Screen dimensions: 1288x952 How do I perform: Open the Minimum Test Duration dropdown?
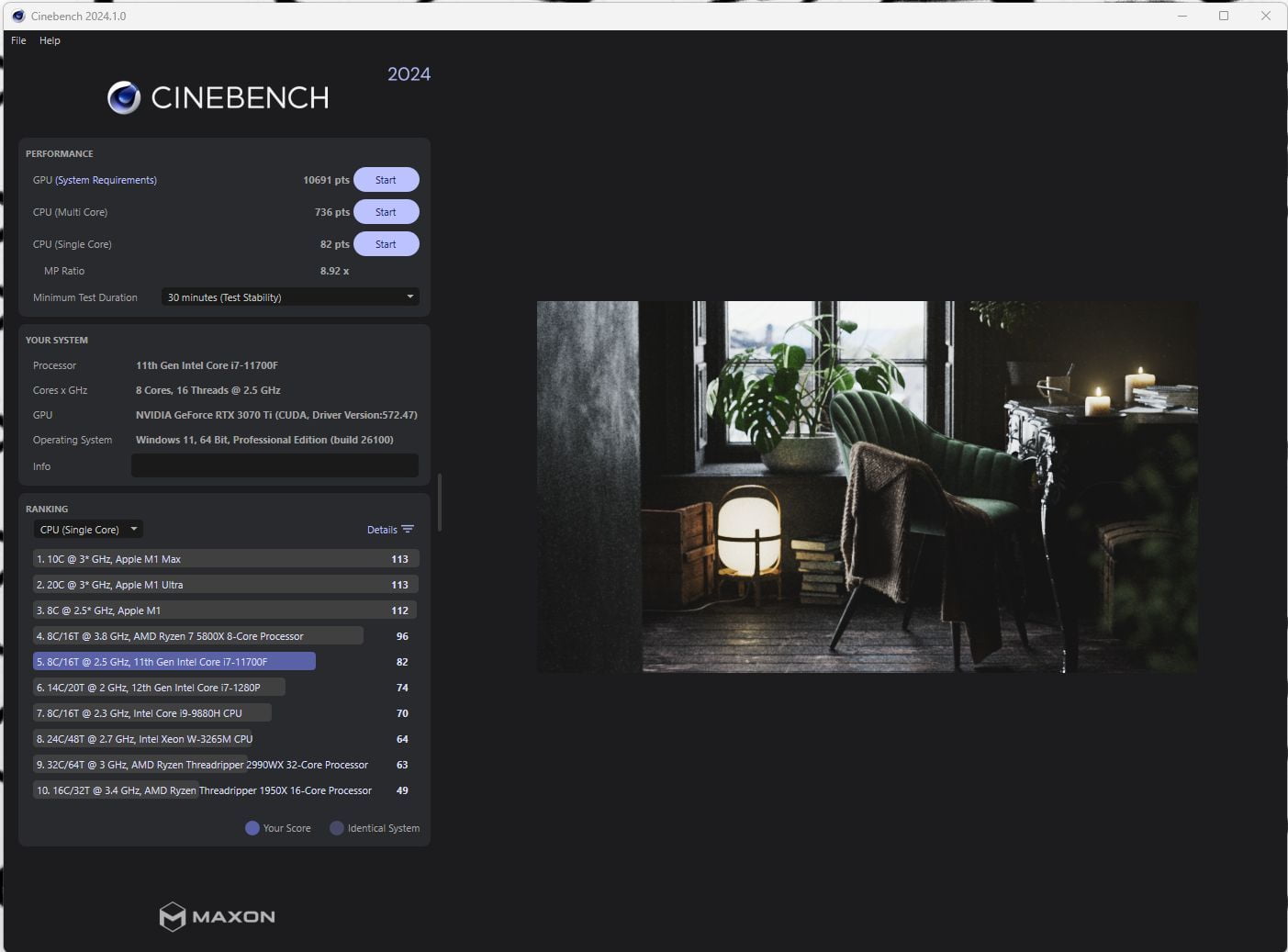tap(290, 297)
